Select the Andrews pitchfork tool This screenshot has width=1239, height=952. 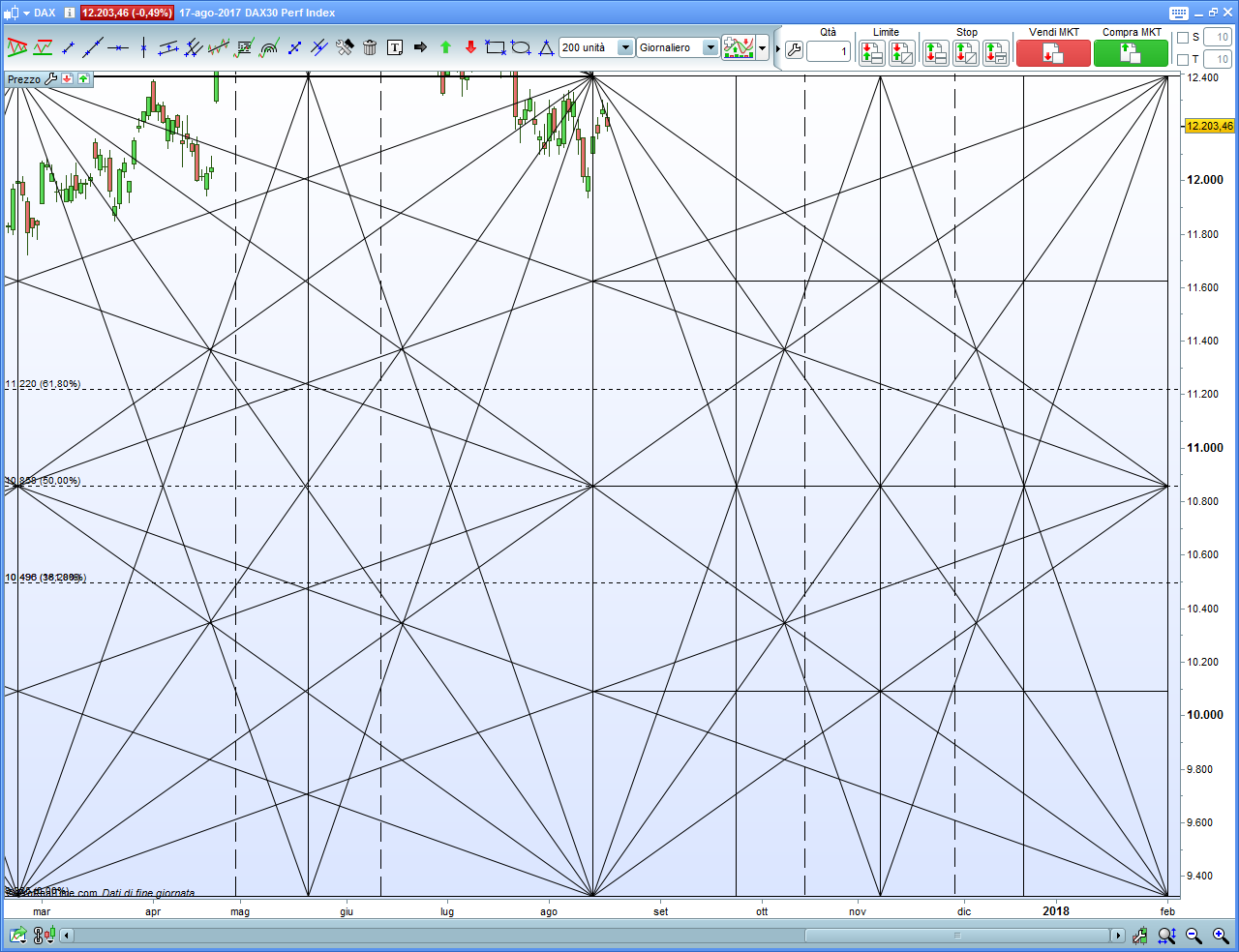[194, 47]
